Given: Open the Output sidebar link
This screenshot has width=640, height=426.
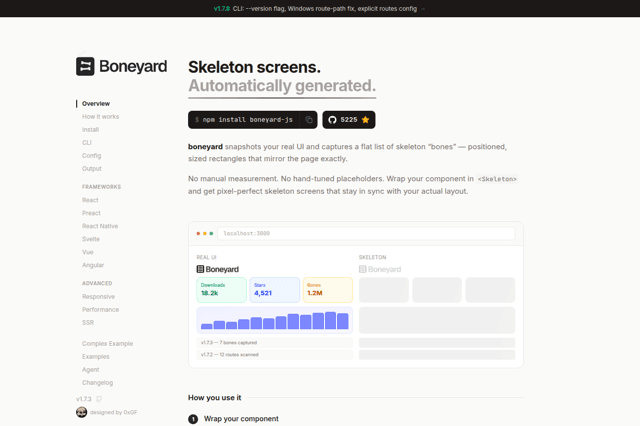Looking at the screenshot, I should pyautogui.click(x=91, y=169).
